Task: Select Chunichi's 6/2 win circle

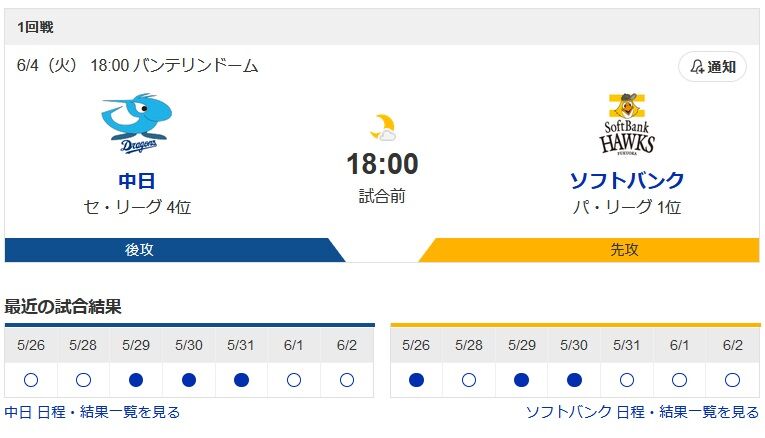Action: click(347, 380)
